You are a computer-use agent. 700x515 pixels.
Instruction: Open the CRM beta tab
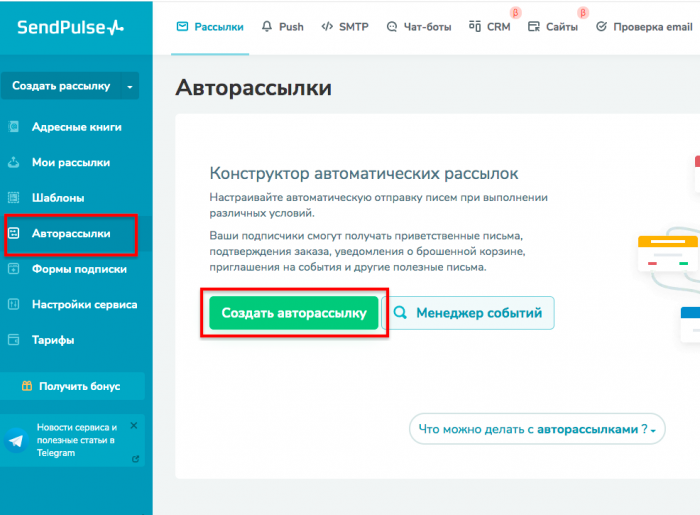tap(490, 27)
